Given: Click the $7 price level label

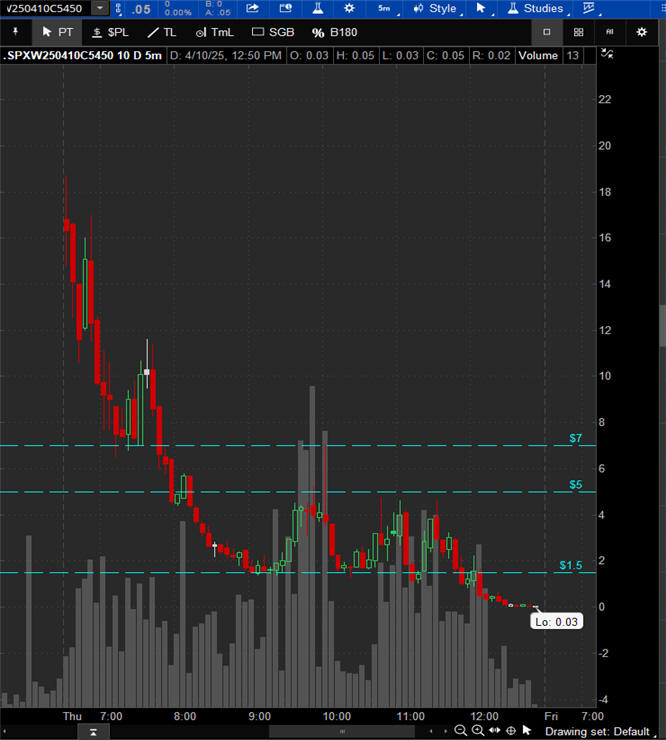Looking at the screenshot, I should click(x=575, y=438).
